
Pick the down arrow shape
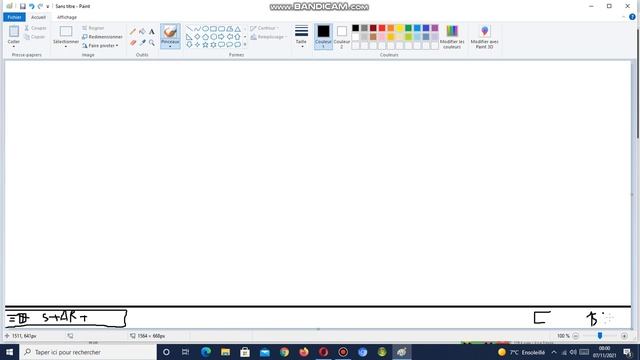pyautogui.click(x=189, y=44)
